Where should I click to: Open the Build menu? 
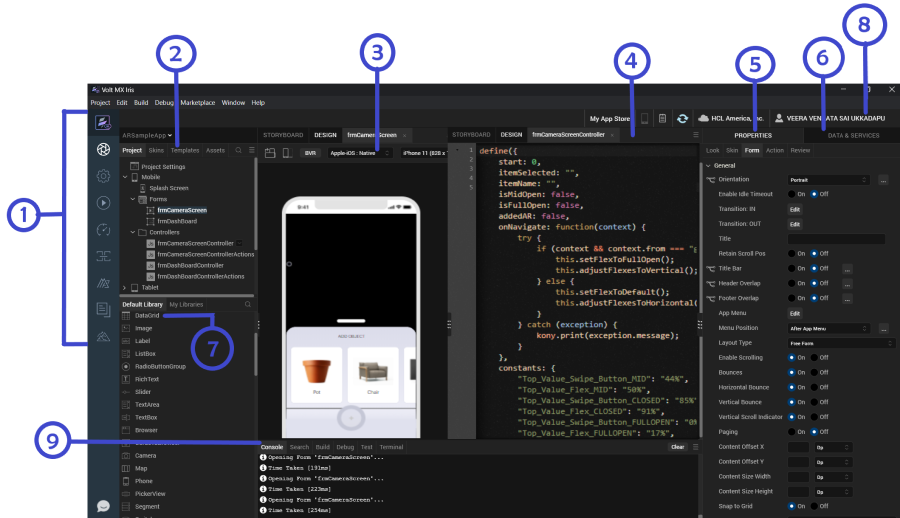(x=141, y=103)
